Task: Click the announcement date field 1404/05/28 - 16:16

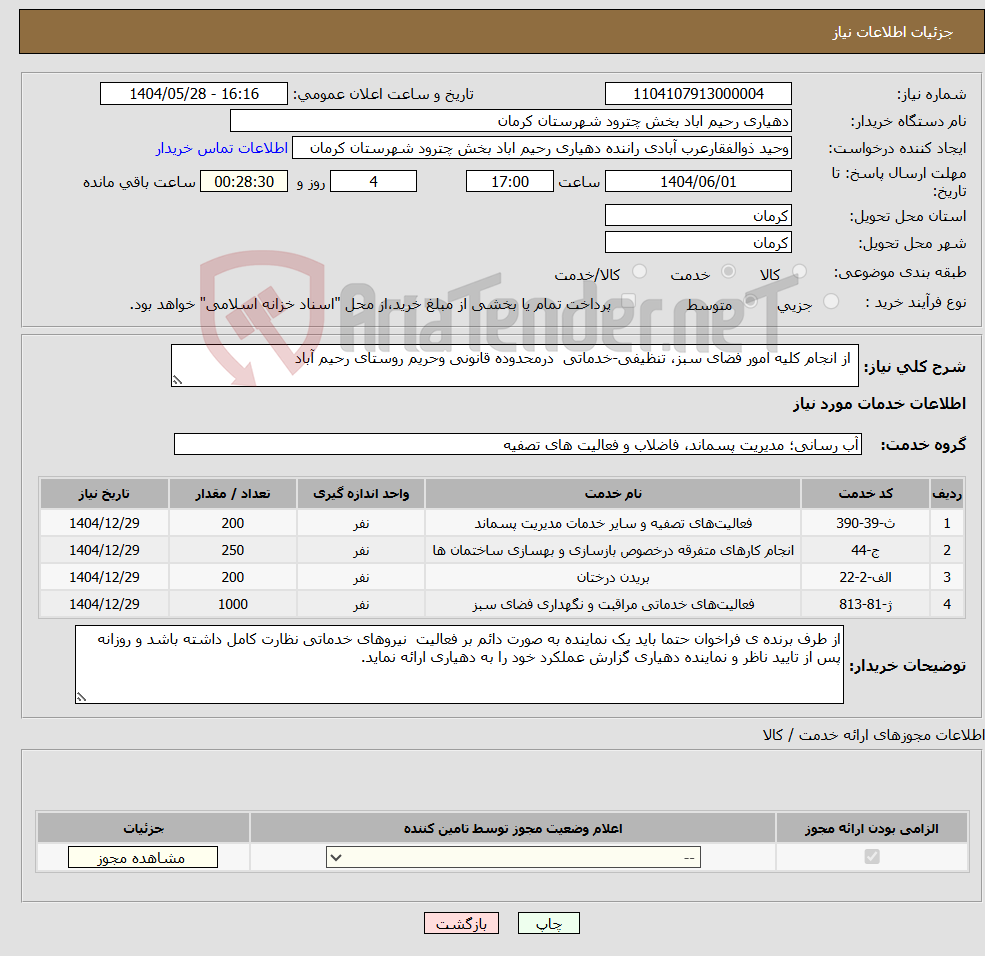Action: [x=193, y=94]
